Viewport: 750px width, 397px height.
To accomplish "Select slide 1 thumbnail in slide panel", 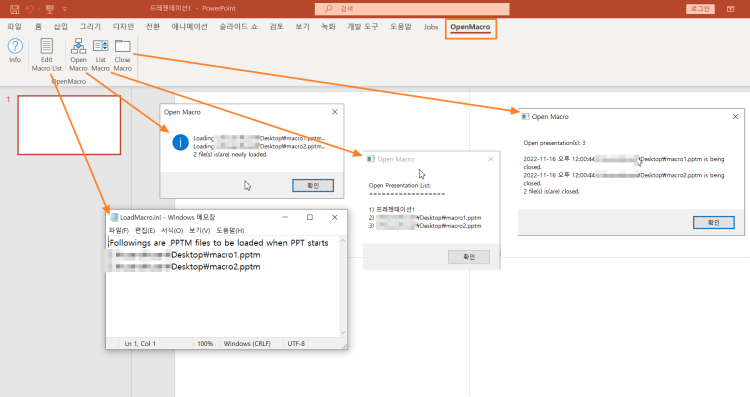I will [x=69, y=125].
